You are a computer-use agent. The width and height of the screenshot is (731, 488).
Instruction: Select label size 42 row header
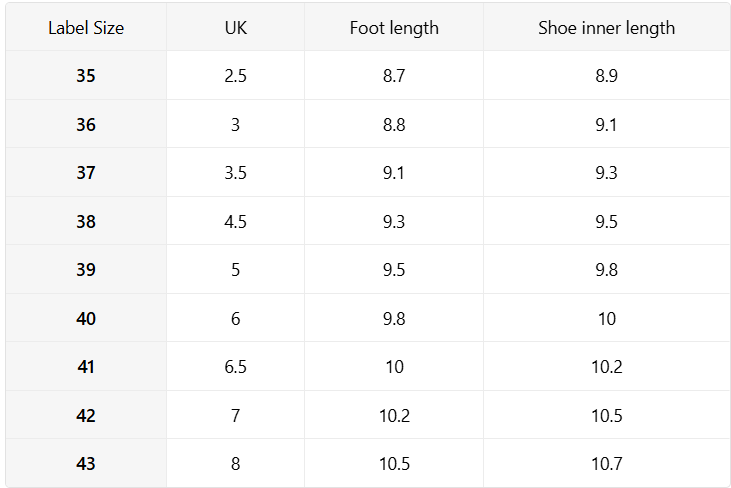[86, 416]
